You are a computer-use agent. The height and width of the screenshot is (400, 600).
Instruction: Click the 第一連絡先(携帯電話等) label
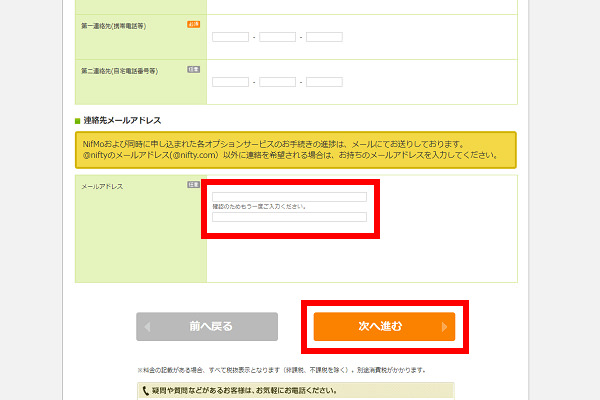(113, 26)
